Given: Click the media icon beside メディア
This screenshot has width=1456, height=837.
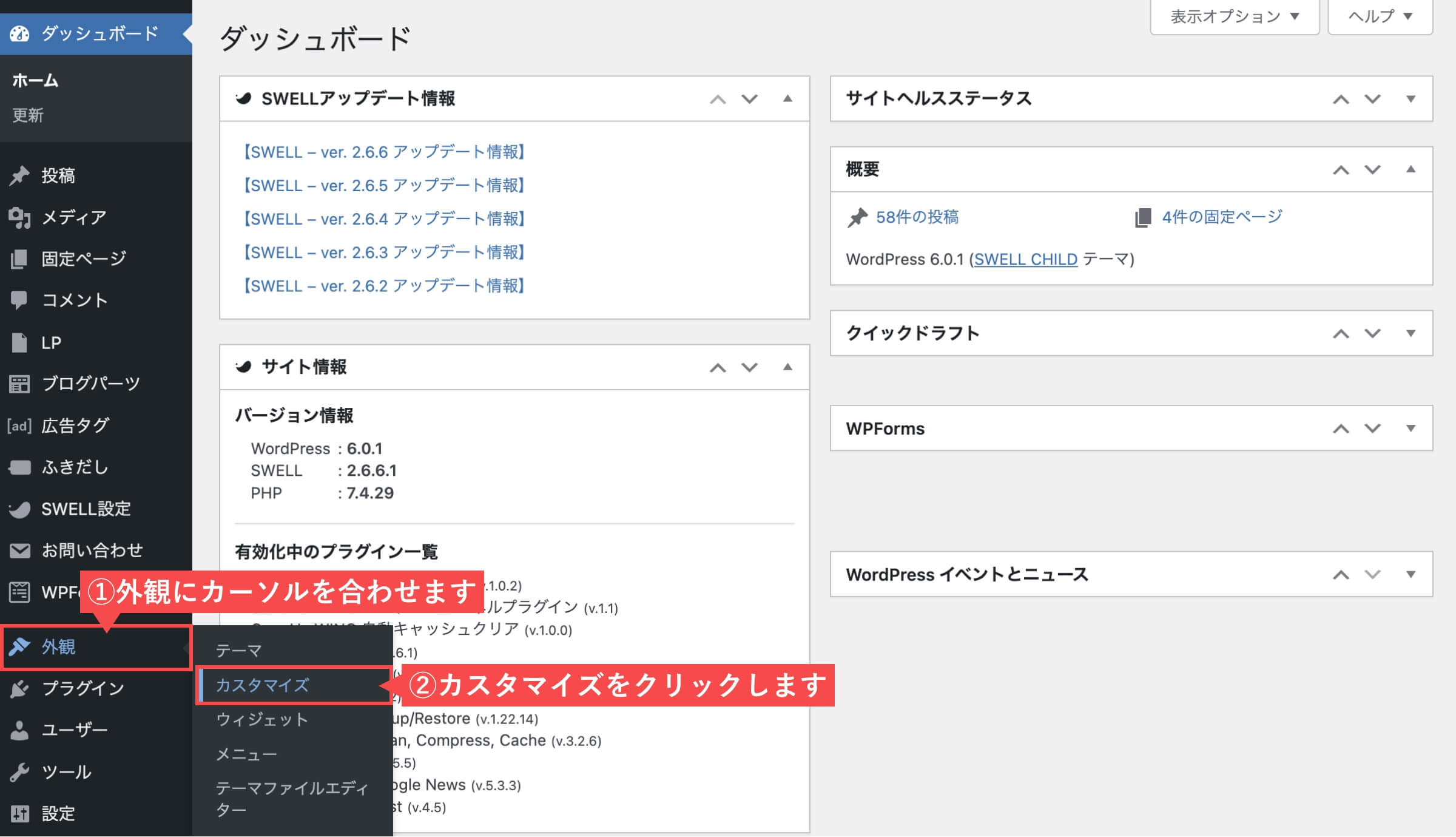Looking at the screenshot, I should [x=19, y=217].
